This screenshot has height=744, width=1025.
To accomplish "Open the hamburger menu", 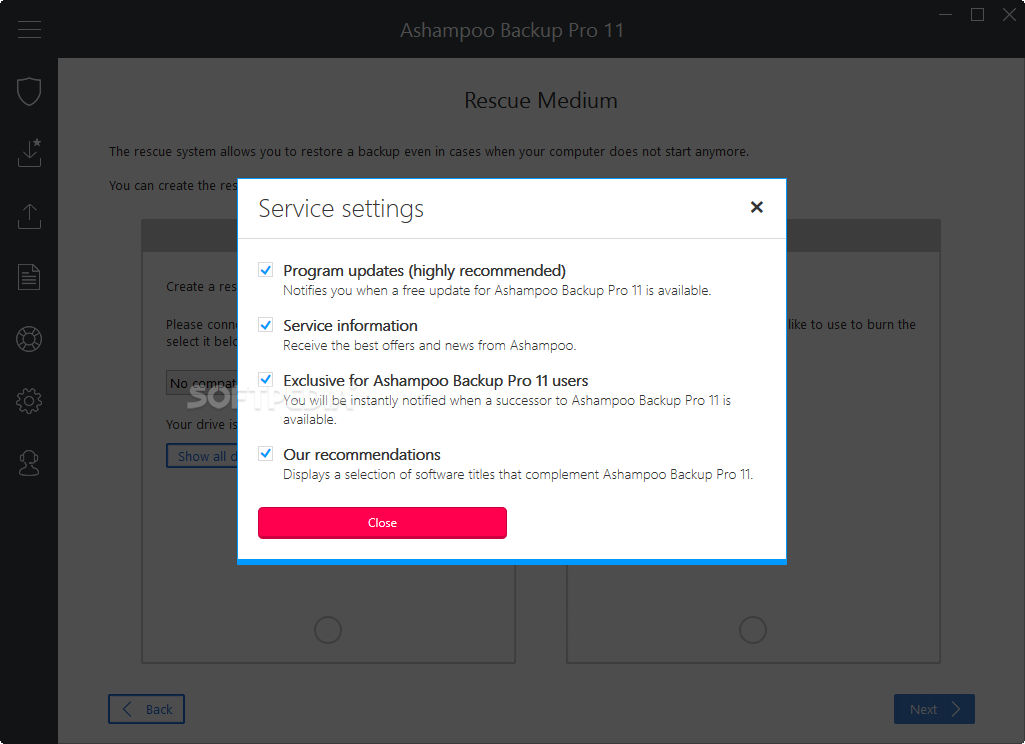I will [29, 29].
